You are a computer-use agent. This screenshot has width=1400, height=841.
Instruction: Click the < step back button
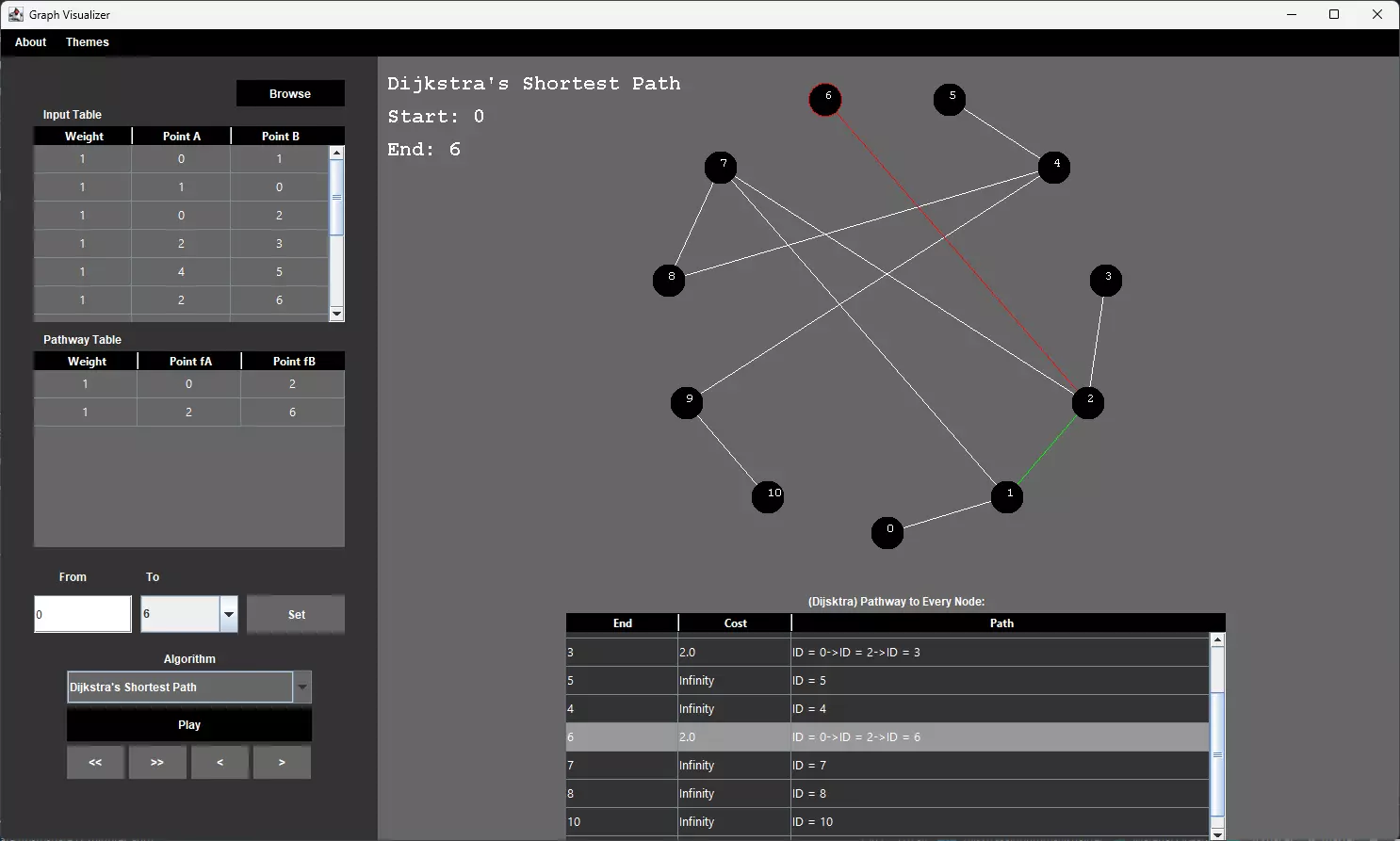tap(220, 762)
